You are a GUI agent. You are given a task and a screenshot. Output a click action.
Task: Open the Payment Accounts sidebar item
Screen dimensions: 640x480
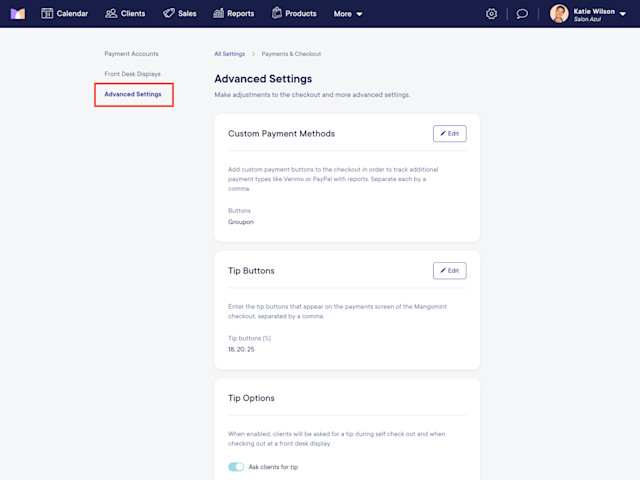(x=131, y=53)
